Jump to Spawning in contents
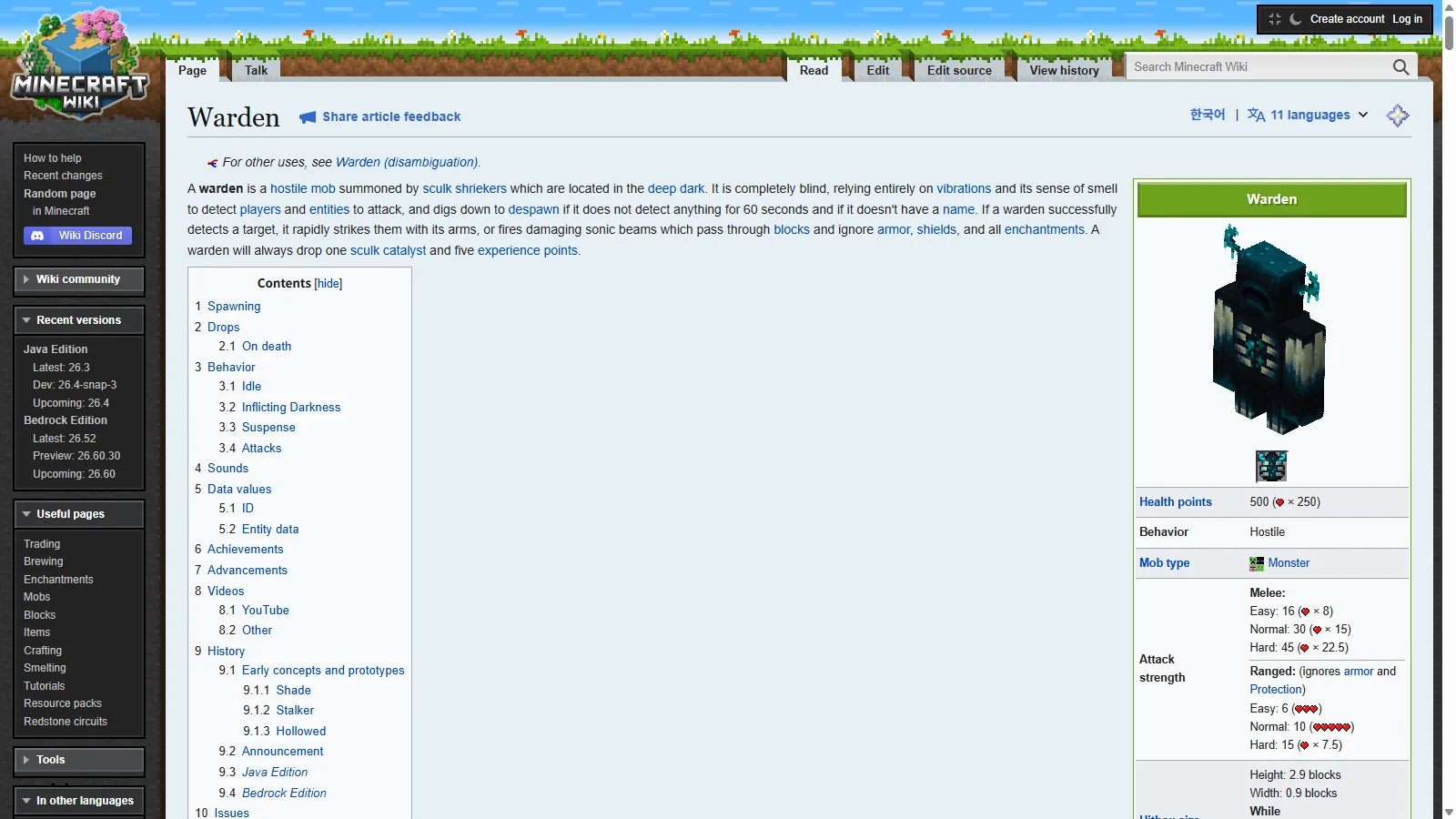 [234, 307]
